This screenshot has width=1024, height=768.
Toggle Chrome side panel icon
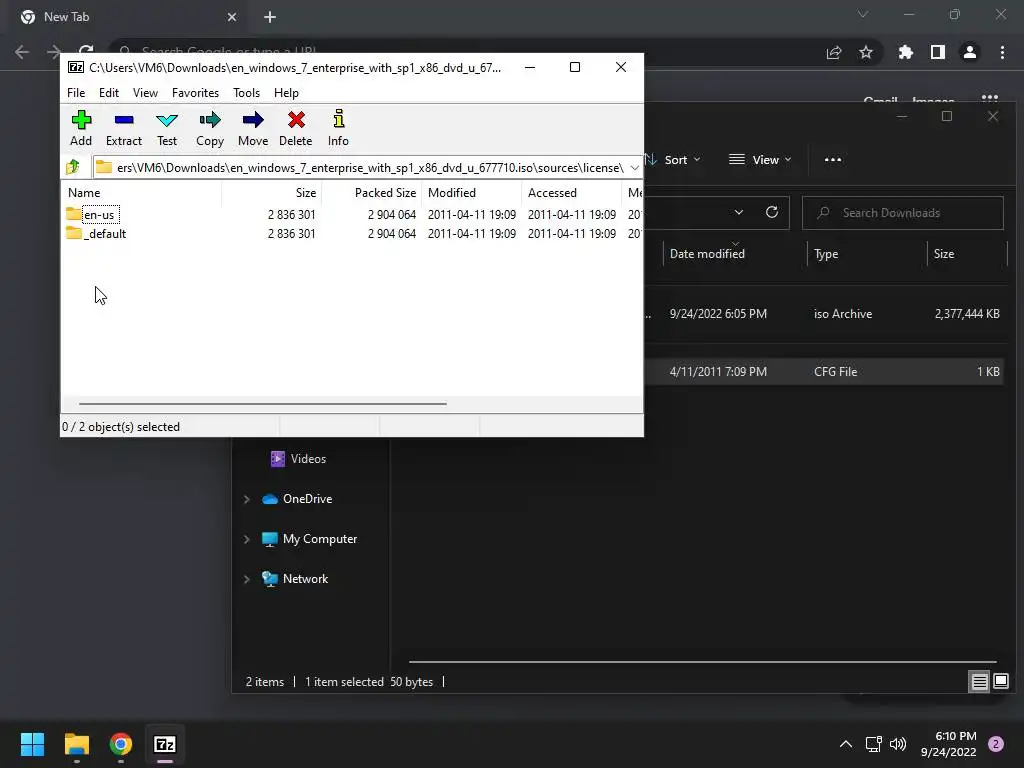938,52
